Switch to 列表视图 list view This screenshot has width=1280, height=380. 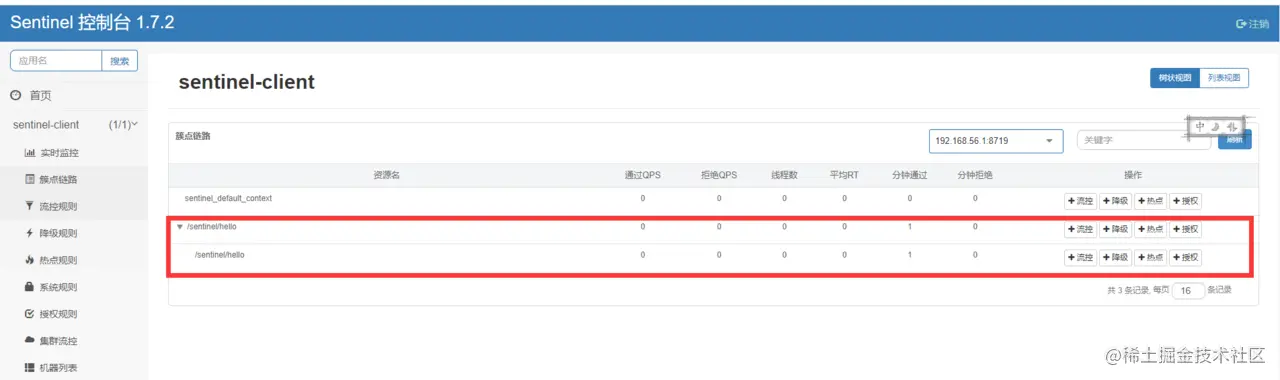(1224, 78)
